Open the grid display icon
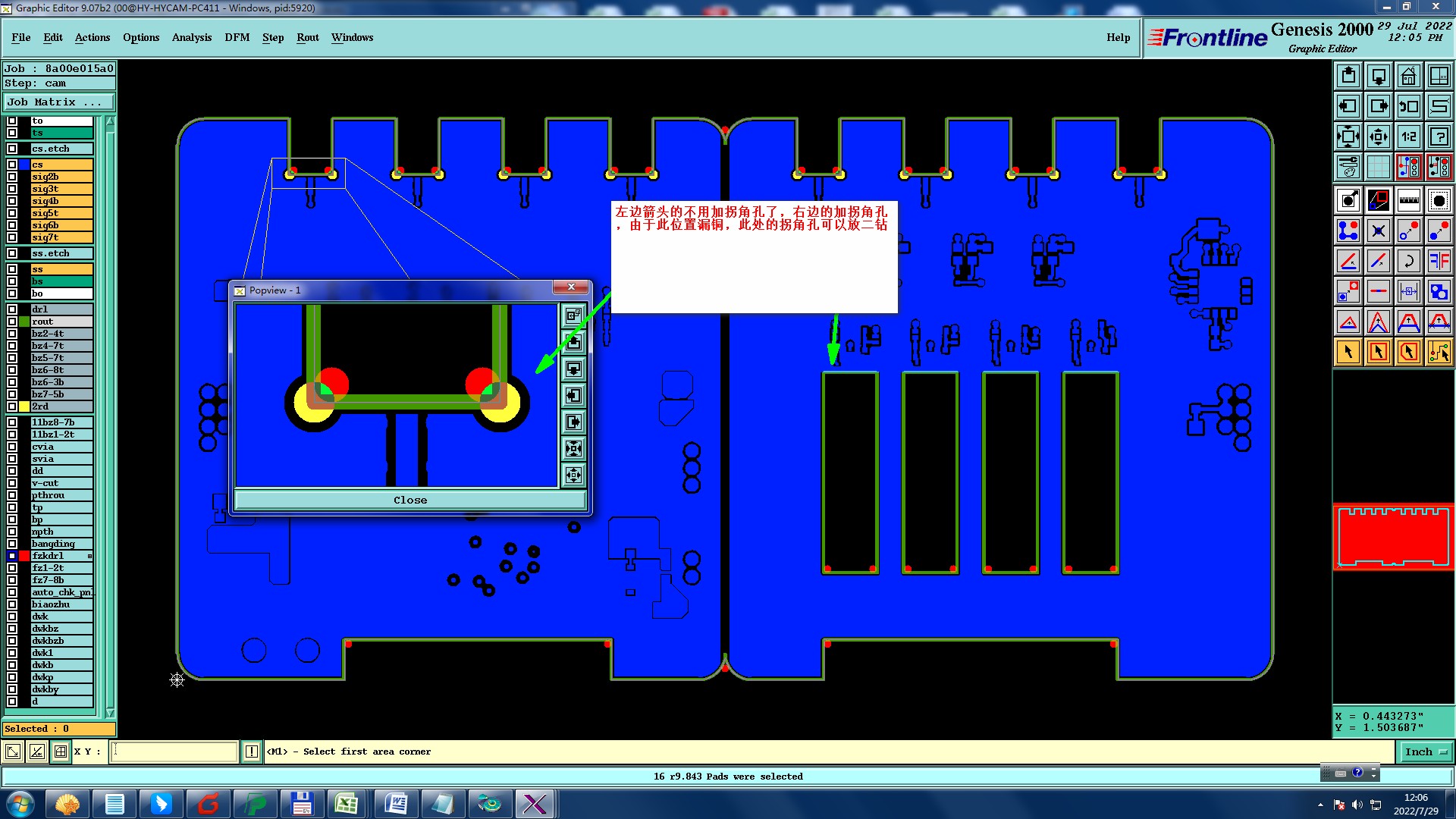 coord(1378,167)
